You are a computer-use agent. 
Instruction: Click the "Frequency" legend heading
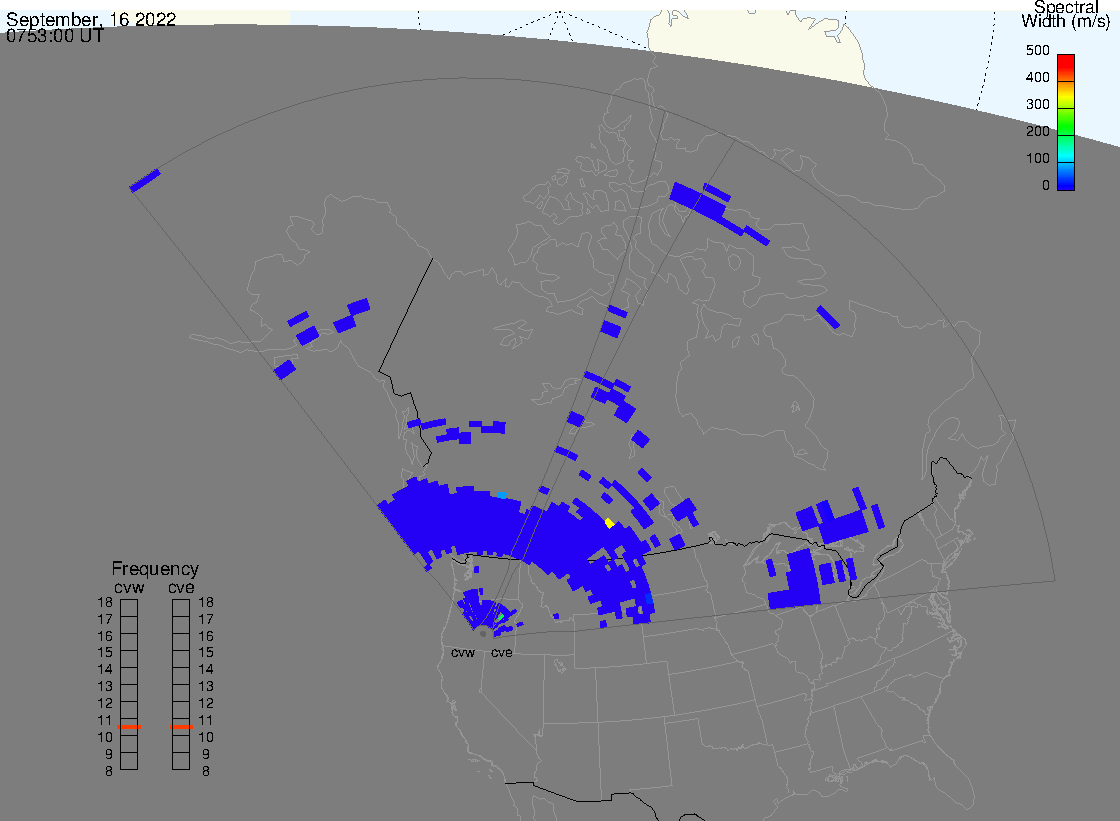pos(155,569)
